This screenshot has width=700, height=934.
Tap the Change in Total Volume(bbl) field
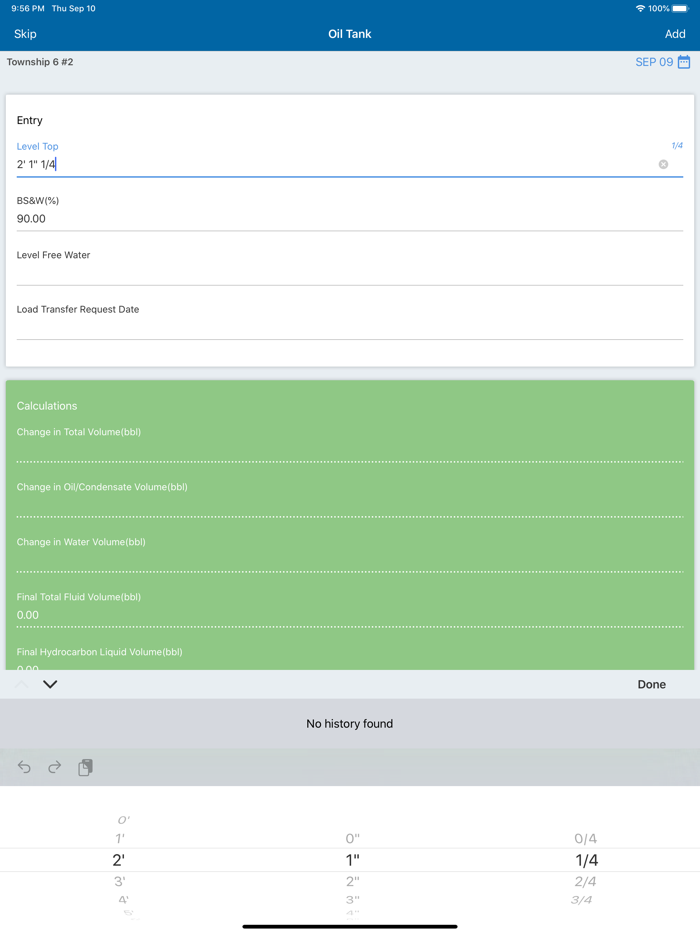(x=350, y=444)
